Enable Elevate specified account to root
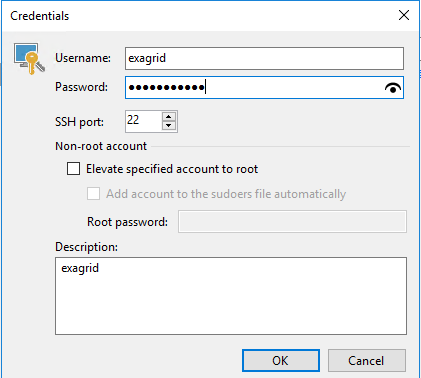 click(x=73, y=169)
